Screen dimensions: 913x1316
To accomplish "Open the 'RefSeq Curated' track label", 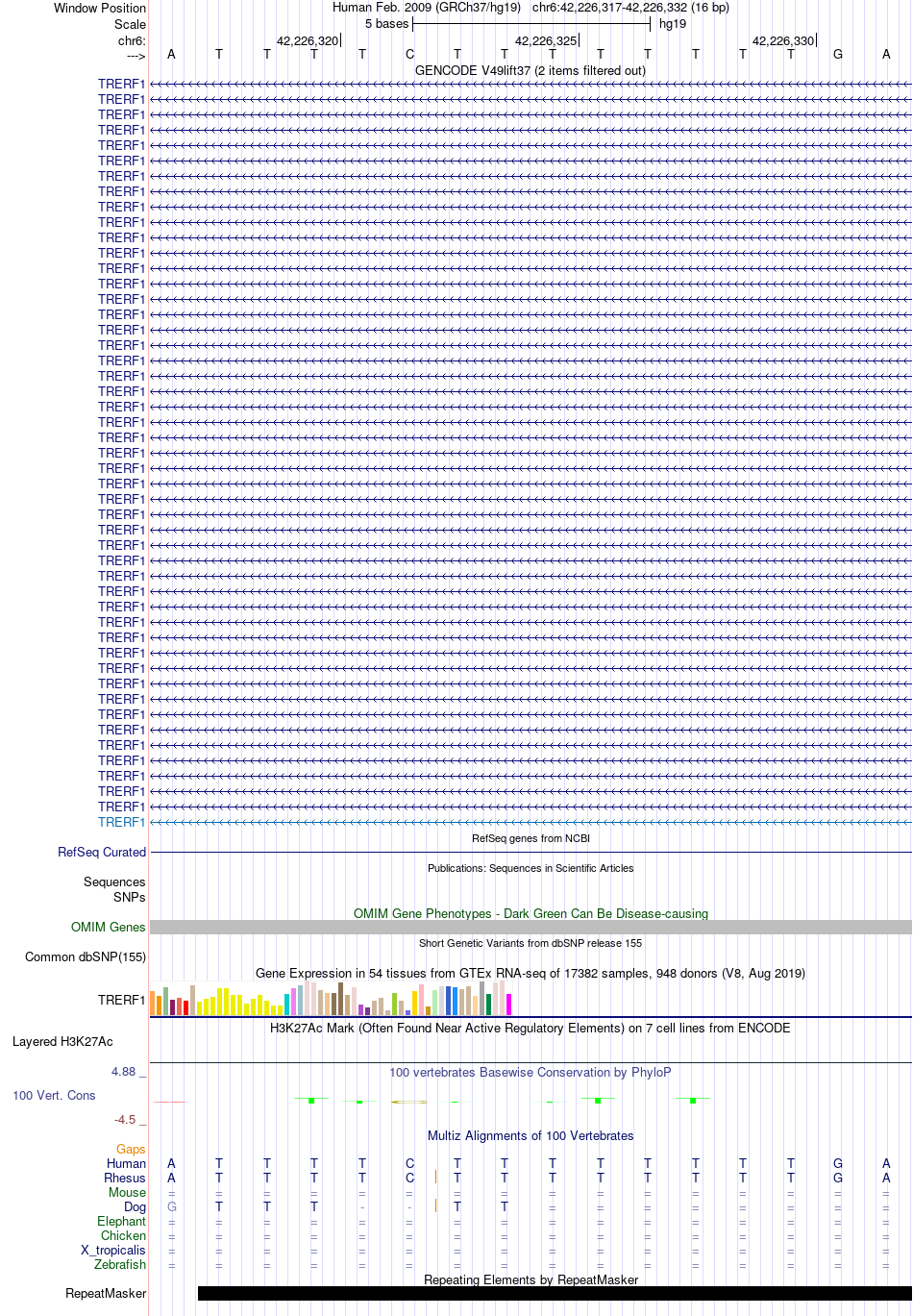I will click(x=102, y=852).
